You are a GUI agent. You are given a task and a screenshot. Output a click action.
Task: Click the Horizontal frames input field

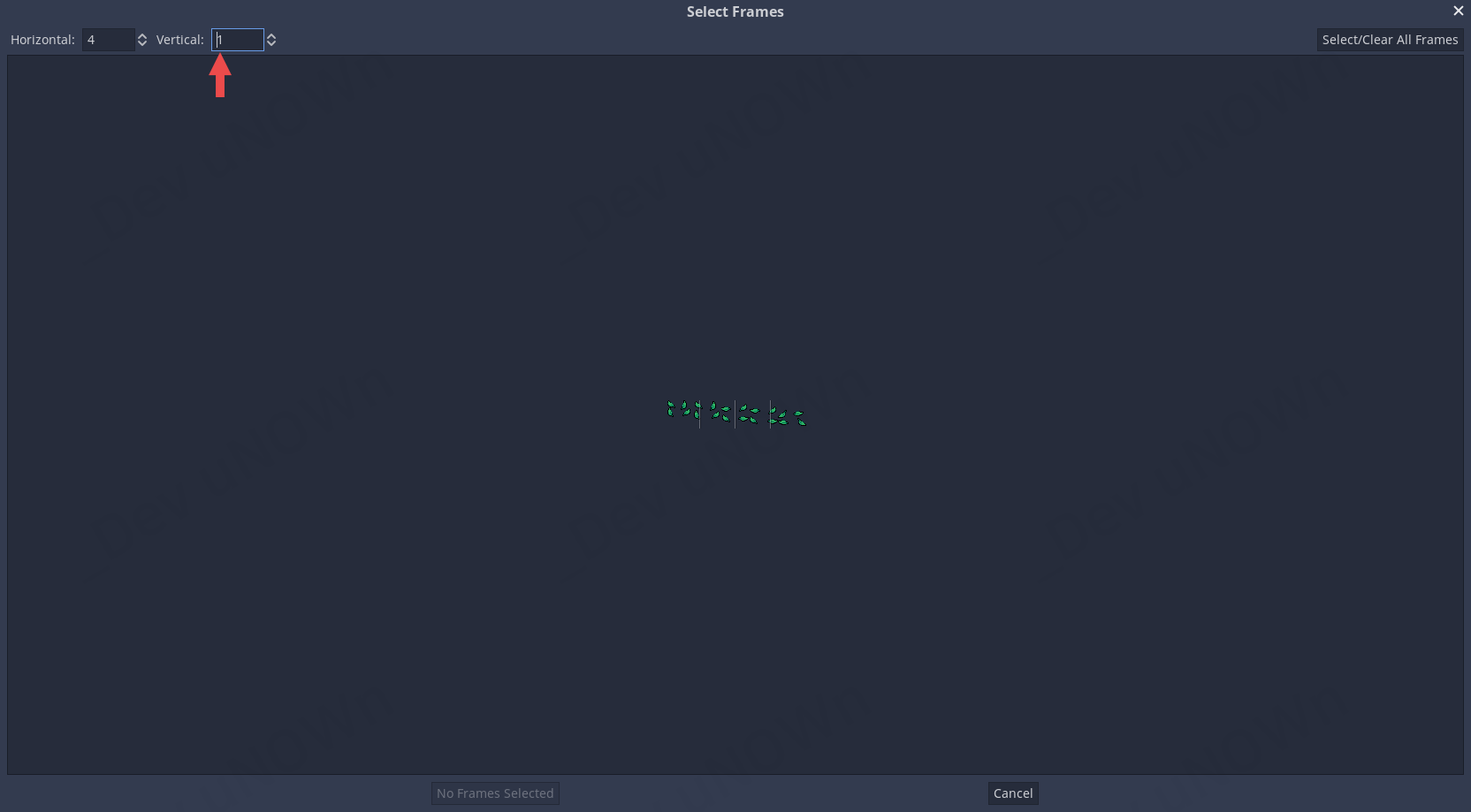(x=109, y=40)
